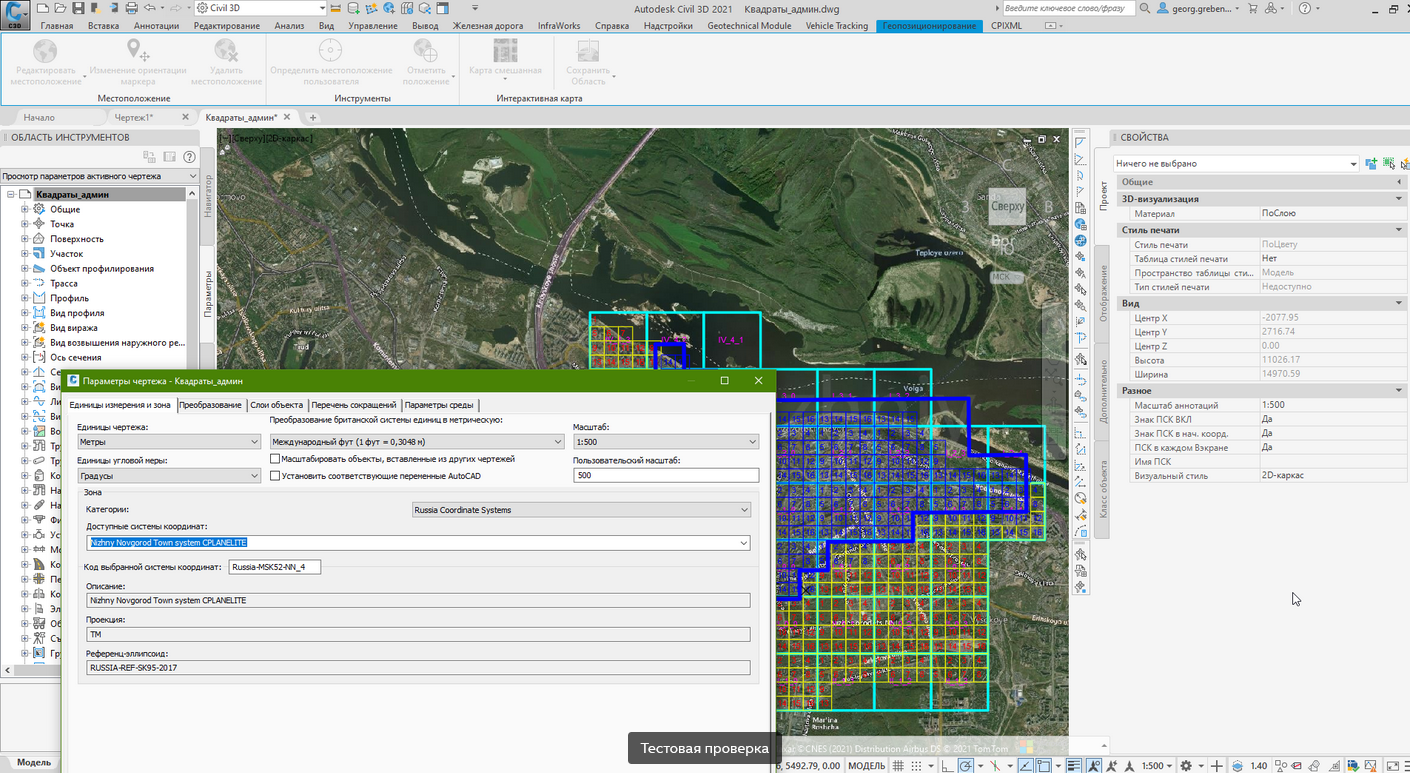Screen dimensions: 1410x773
Task: Enable 'Масштабировать объекты, вставленные из других чертежей' checkbox
Action: point(275,459)
